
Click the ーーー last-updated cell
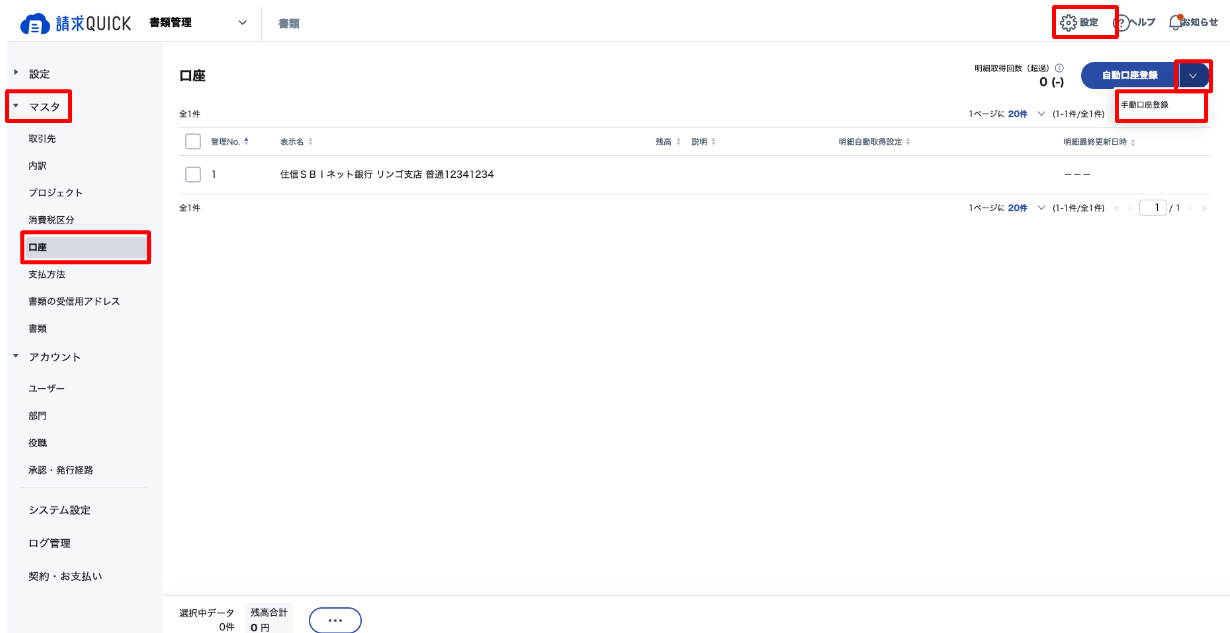1077,175
